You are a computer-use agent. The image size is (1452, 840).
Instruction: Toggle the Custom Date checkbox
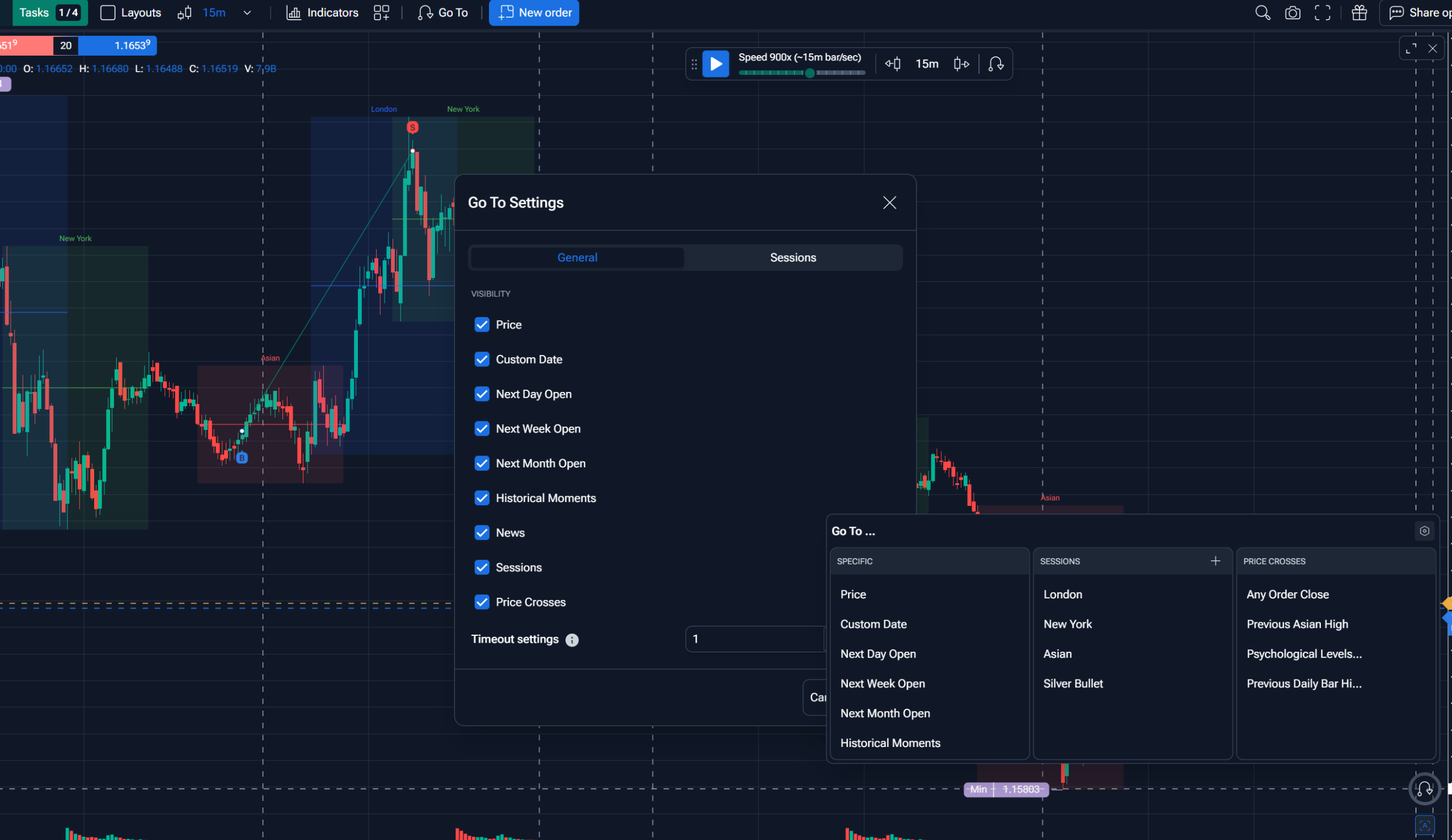pos(482,359)
